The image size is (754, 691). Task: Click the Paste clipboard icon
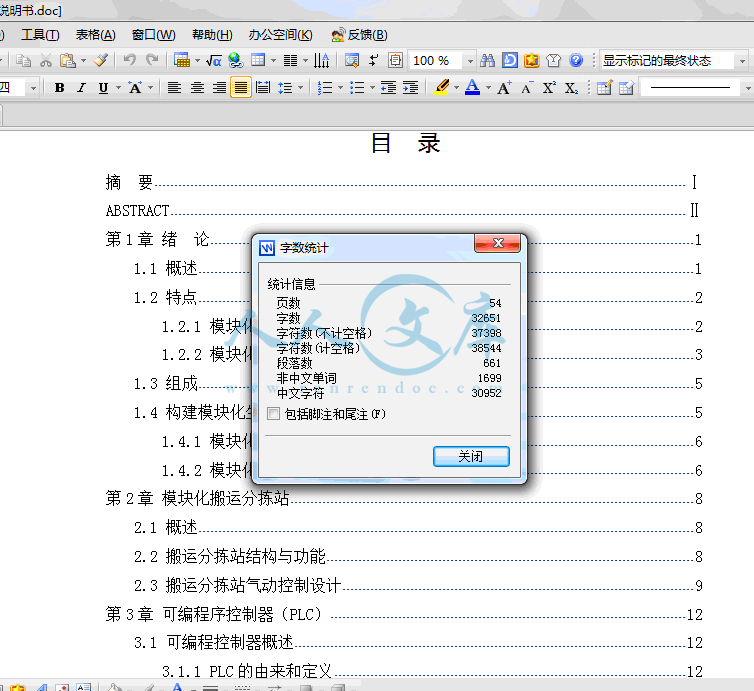68,61
